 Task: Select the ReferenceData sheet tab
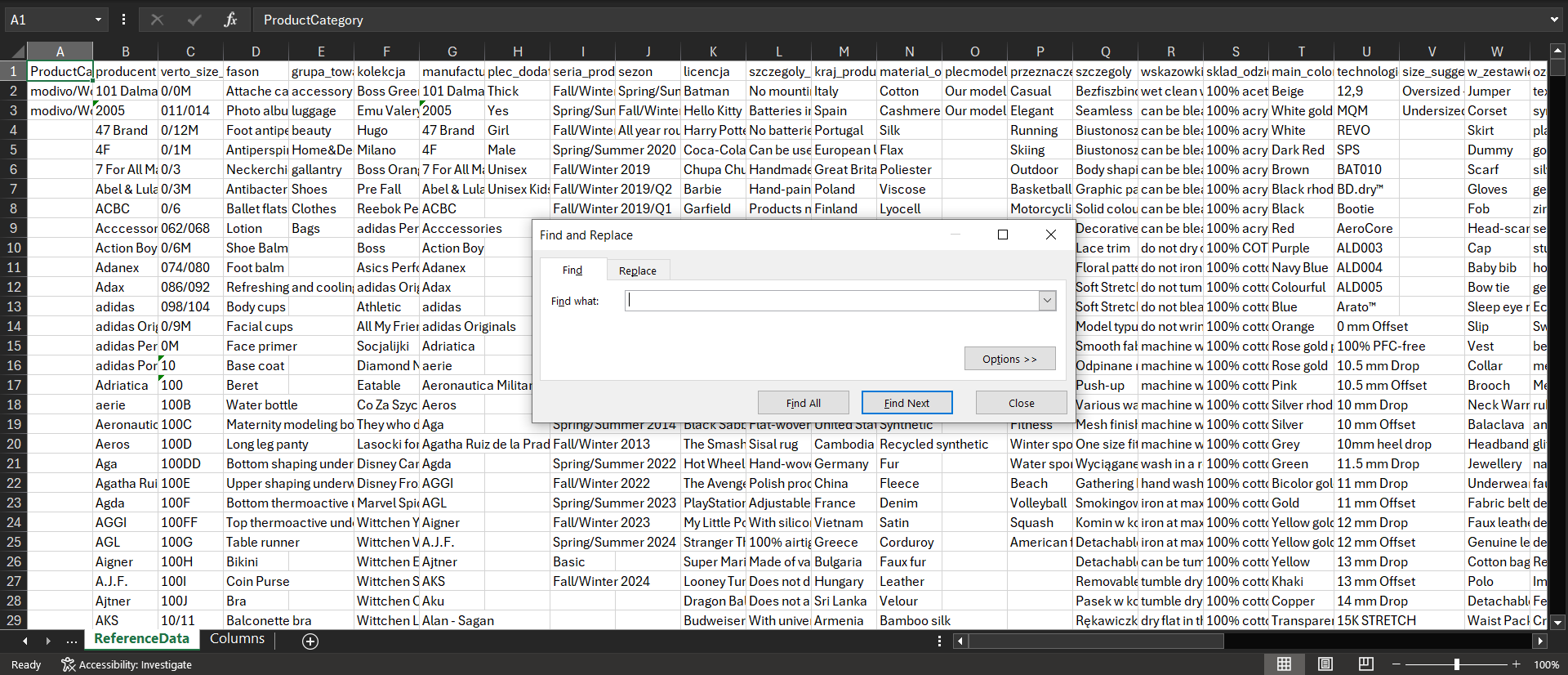click(141, 639)
